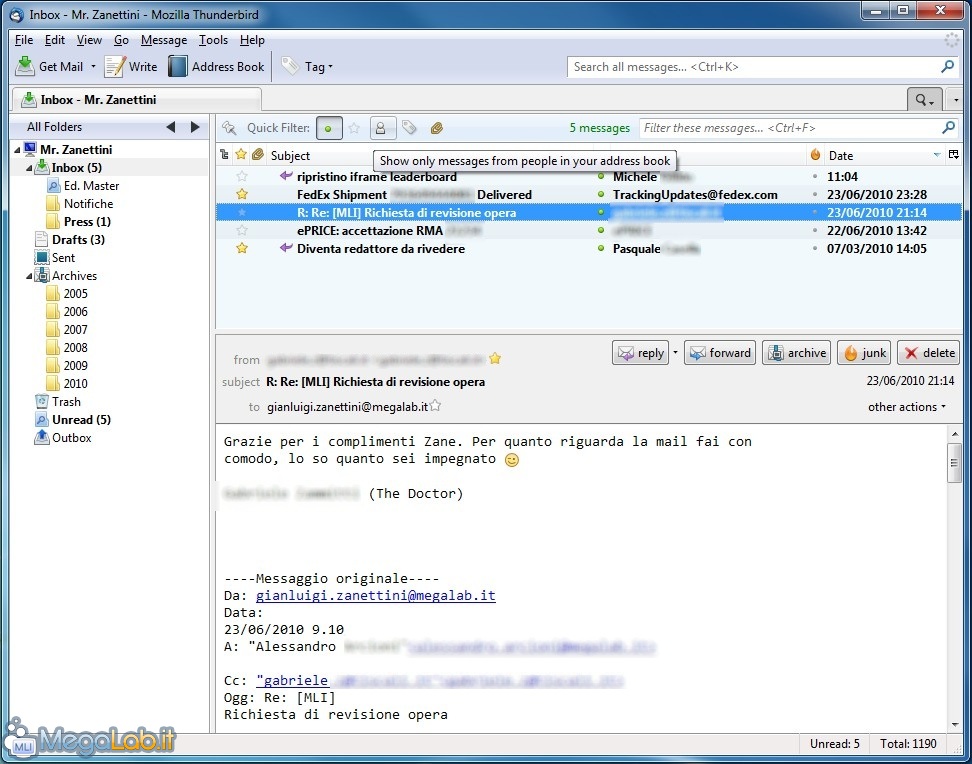Click the gianluigi.zanettini@megalab.it link in body

[x=375, y=595]
